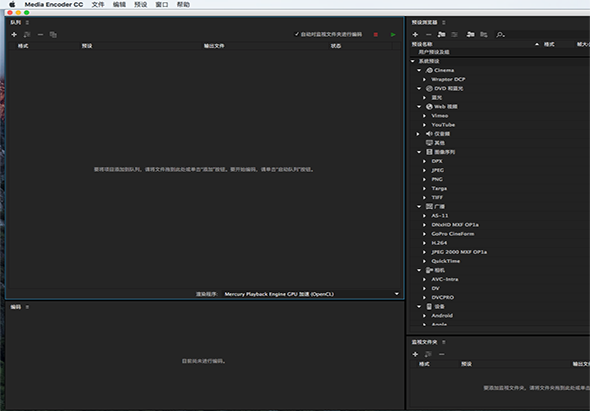This screenshot has height=411, width=590.
Task: Click the watch folder 预设 column header
Action: point(466,364)
